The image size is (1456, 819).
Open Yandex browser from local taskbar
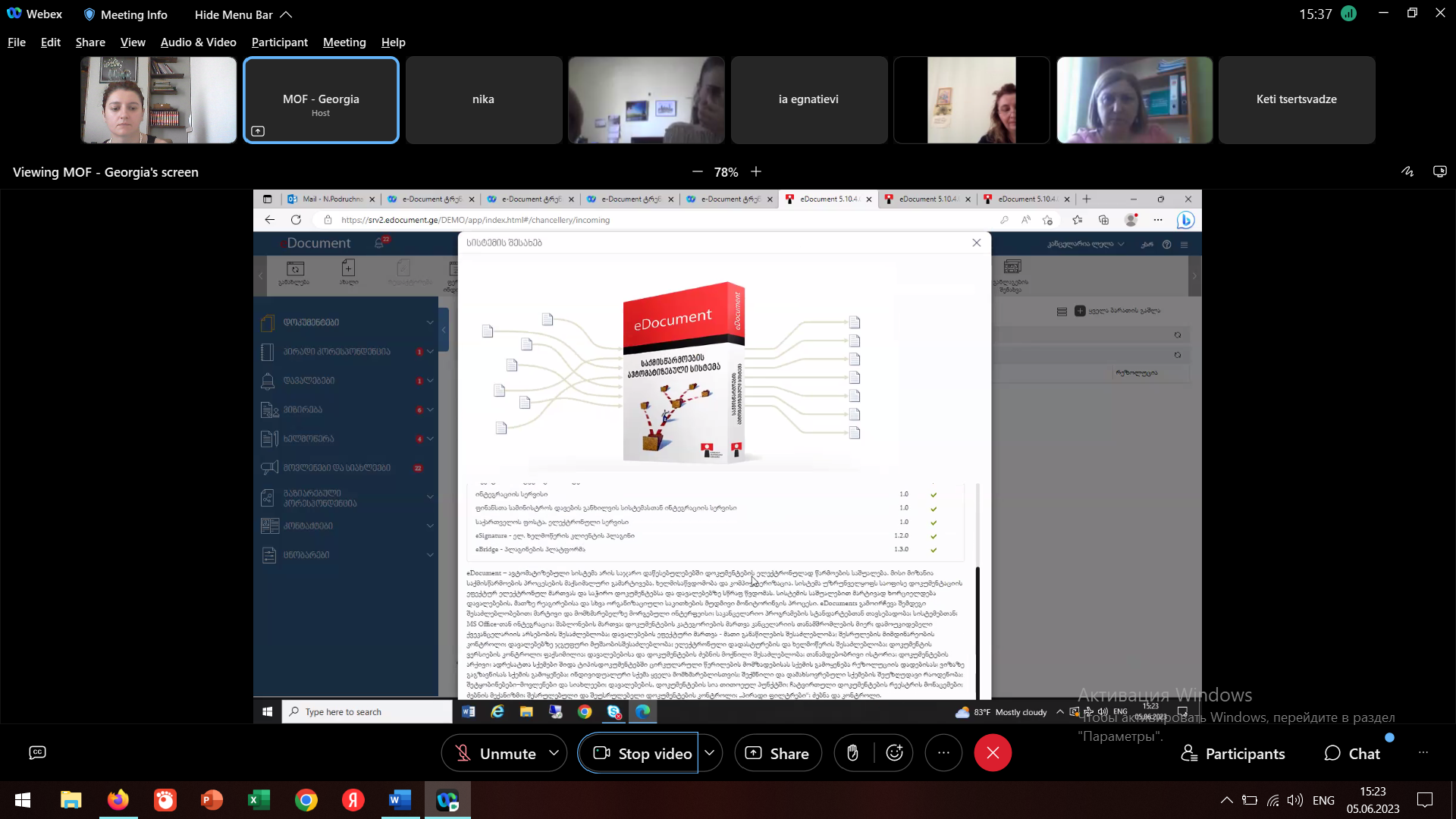click(353, 800)
